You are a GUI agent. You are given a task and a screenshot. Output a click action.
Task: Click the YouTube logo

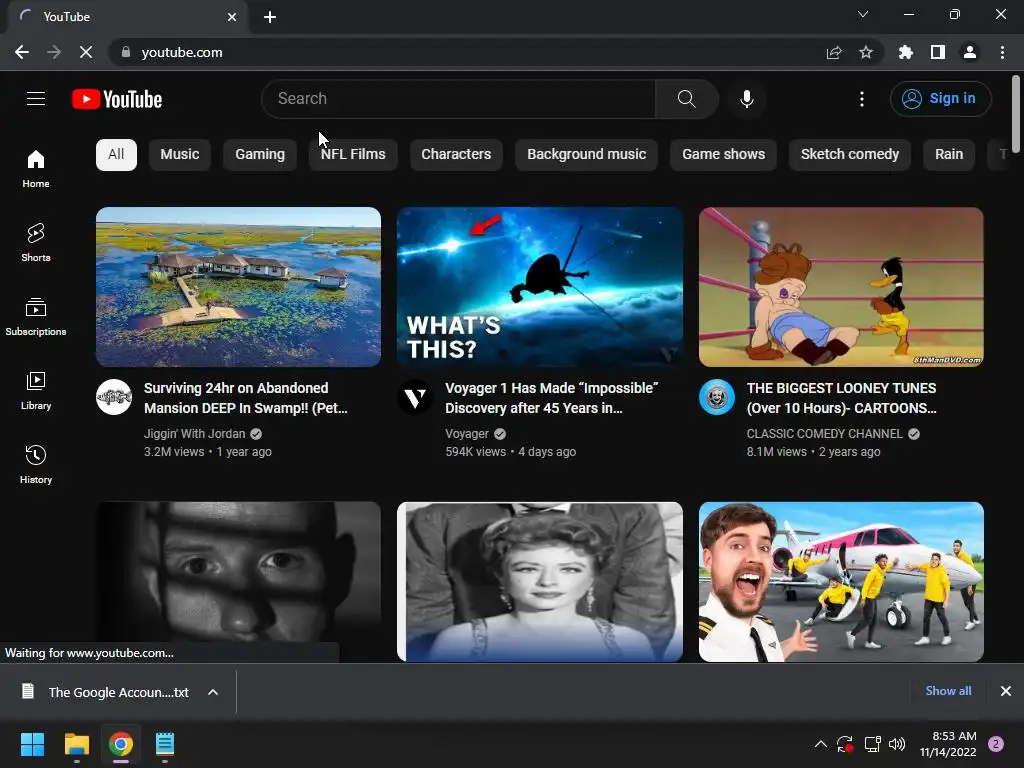point(117,99)
